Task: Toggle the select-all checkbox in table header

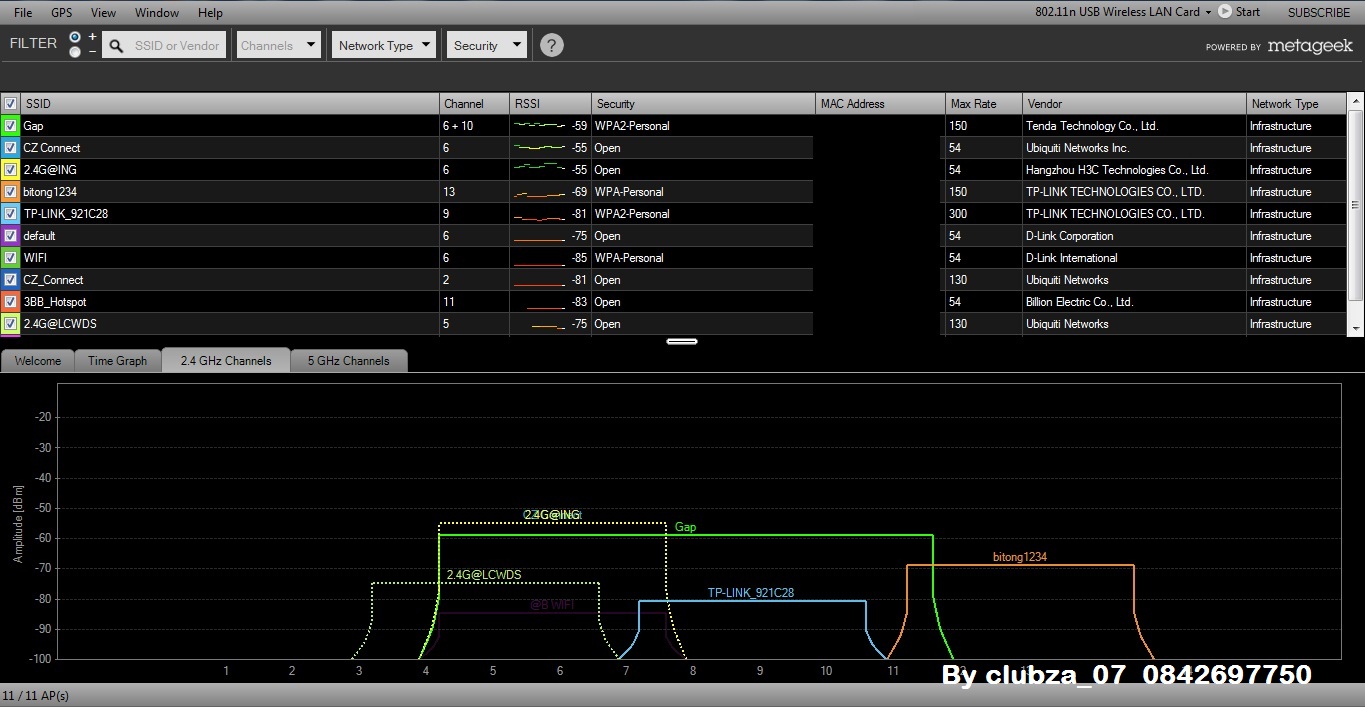Action: 10,104
